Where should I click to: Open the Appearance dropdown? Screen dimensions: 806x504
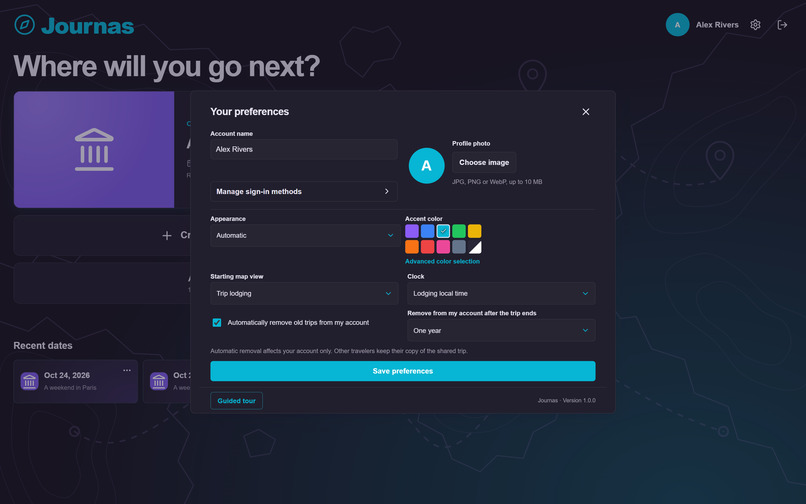[305, 236]
